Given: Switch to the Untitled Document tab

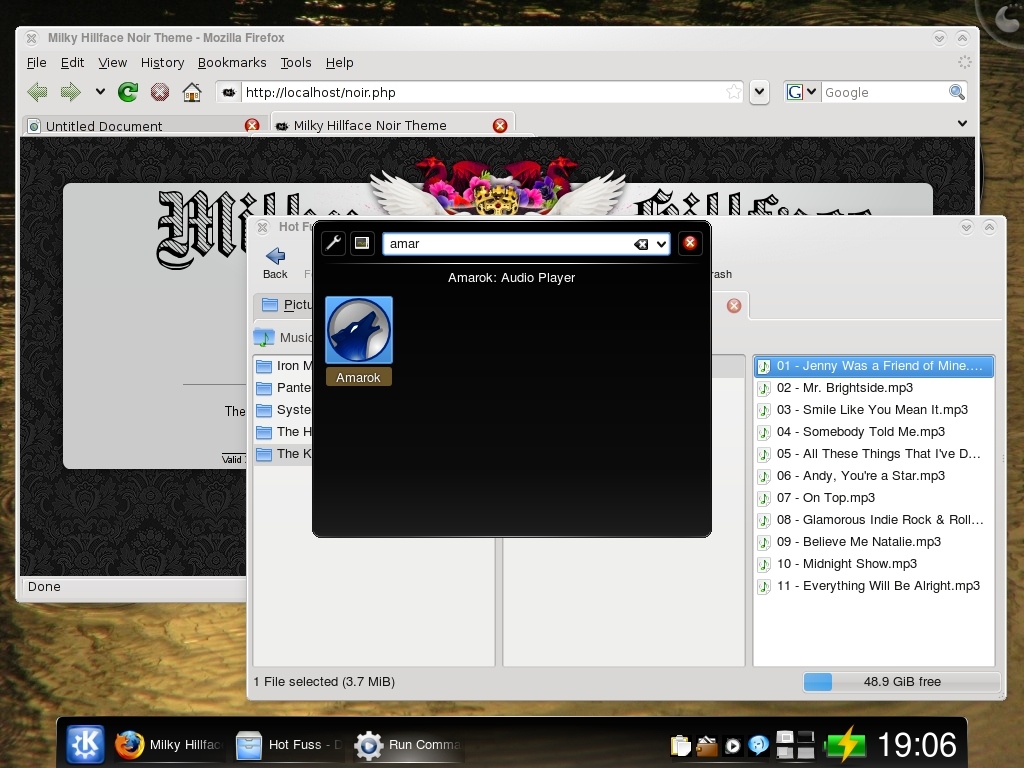Looking at the screenshot, I should 142,125.
